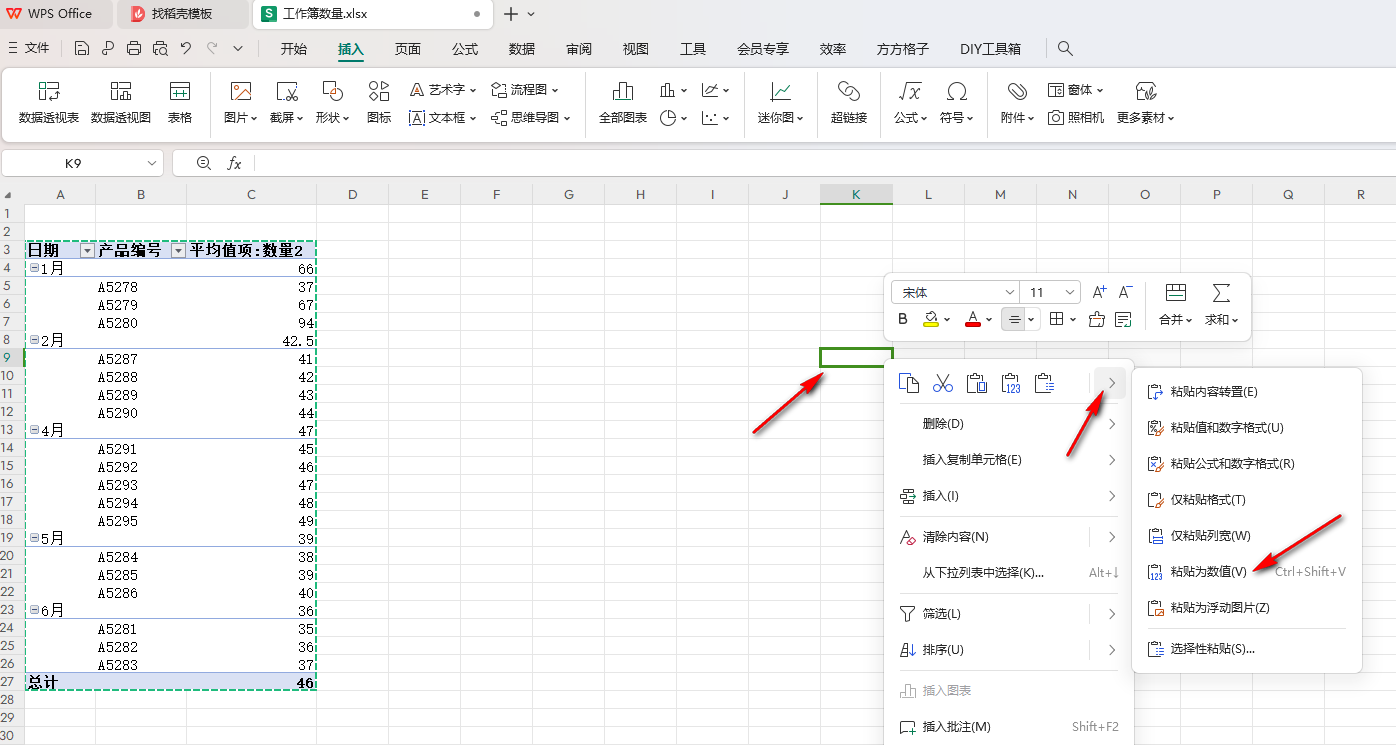Switch to the 开始 ribbon tab

[294, 49]
